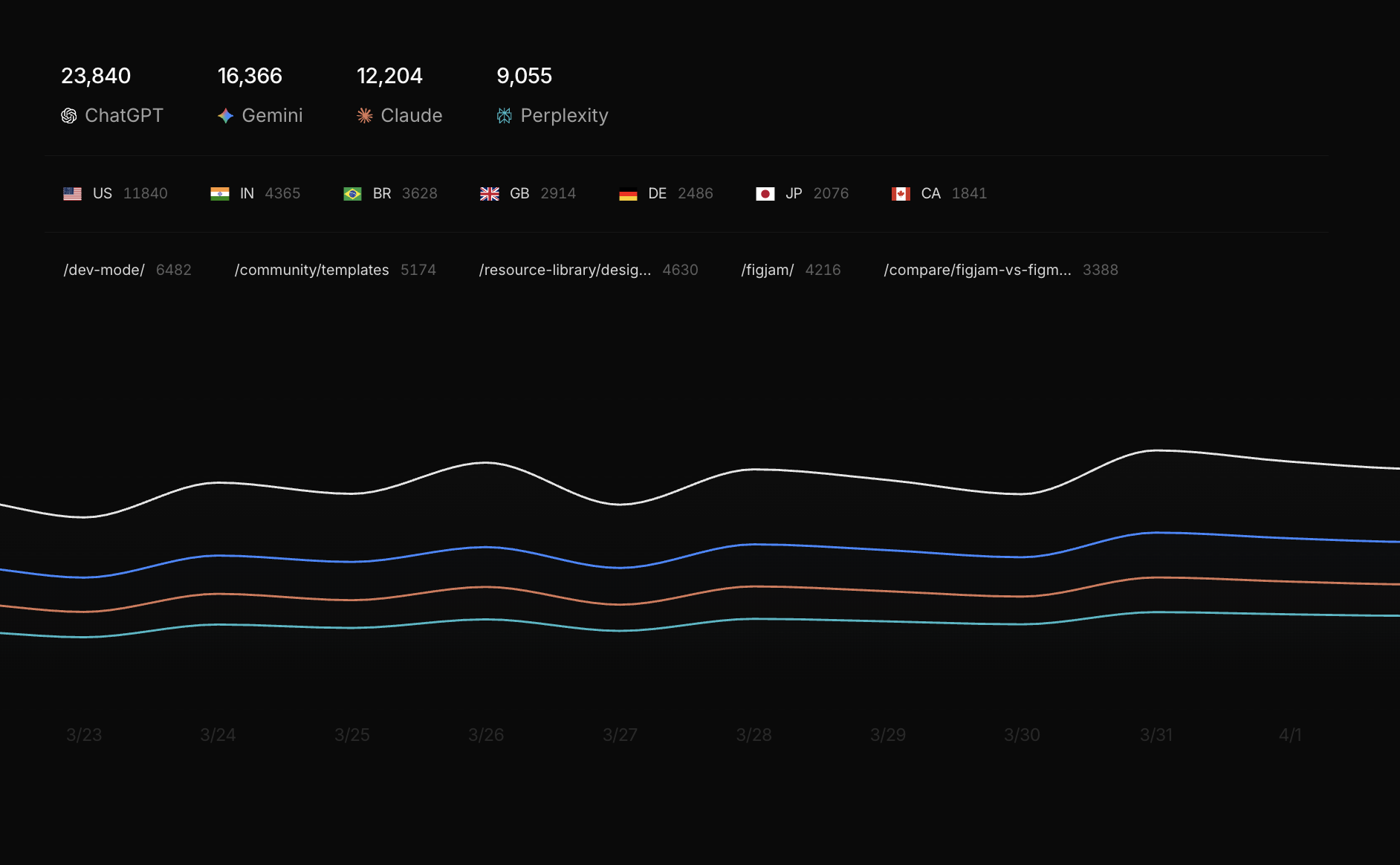Click the BR count 3628
Image resolution: width=1400 pixels, height=865 pixels.
point(420,194)
